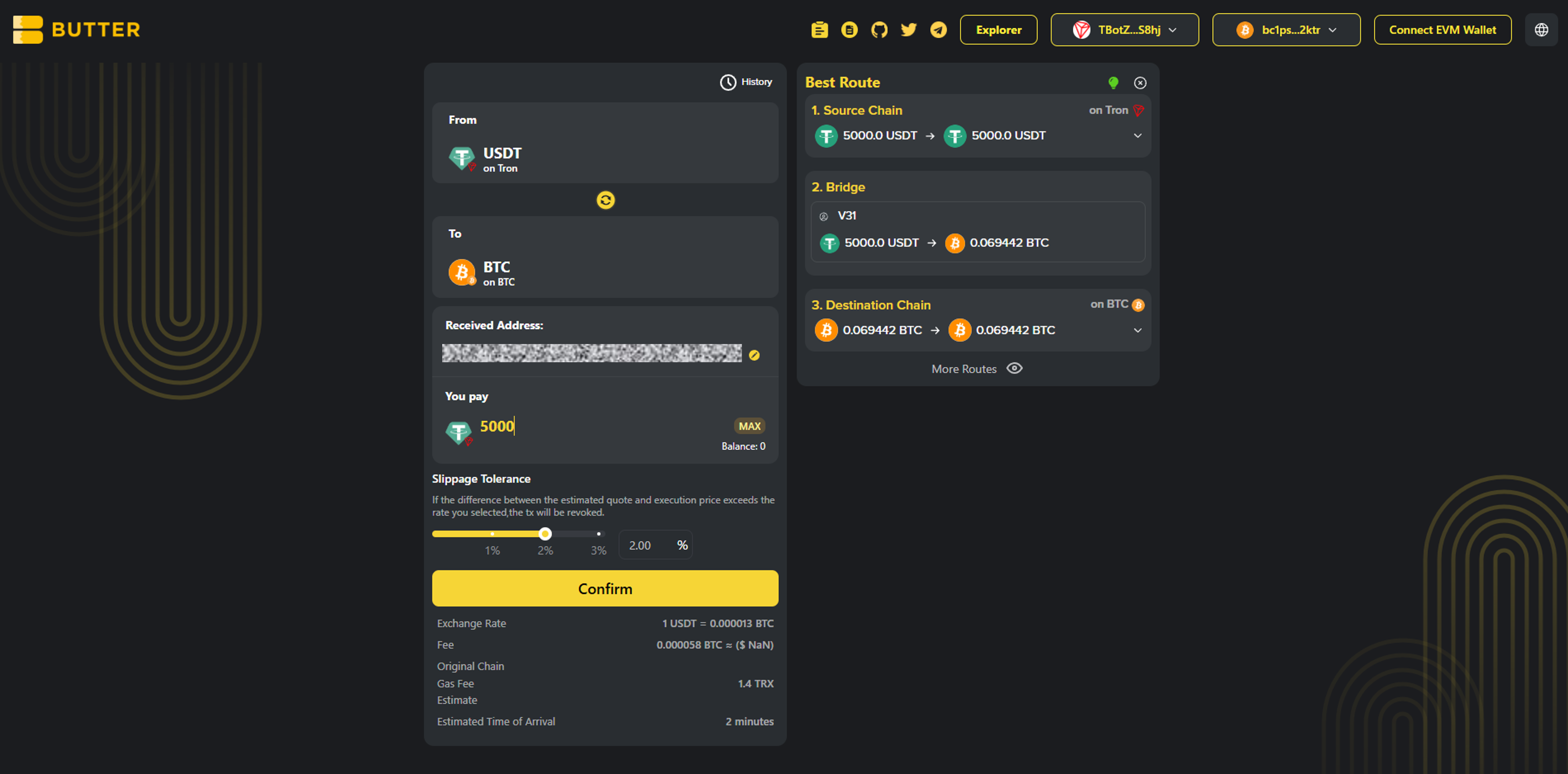
Task: Swap From and To tokens icon
Action: pos(605,200)
